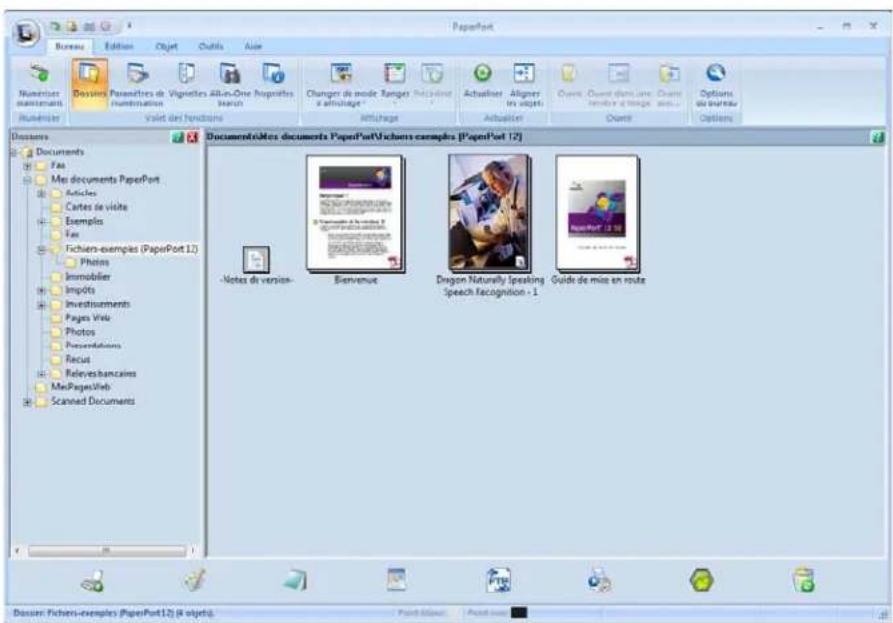Screen dimensions: 893x623
Task: Click the folder panel scrollbar right arrow
Action: click(x=192, y=551)
